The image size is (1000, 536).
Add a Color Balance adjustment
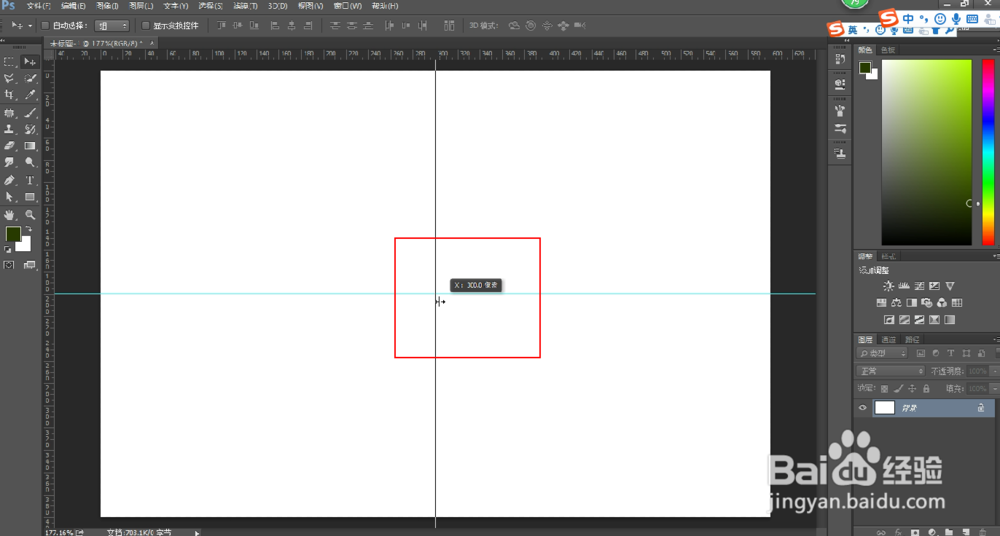[x=896, y=303]
